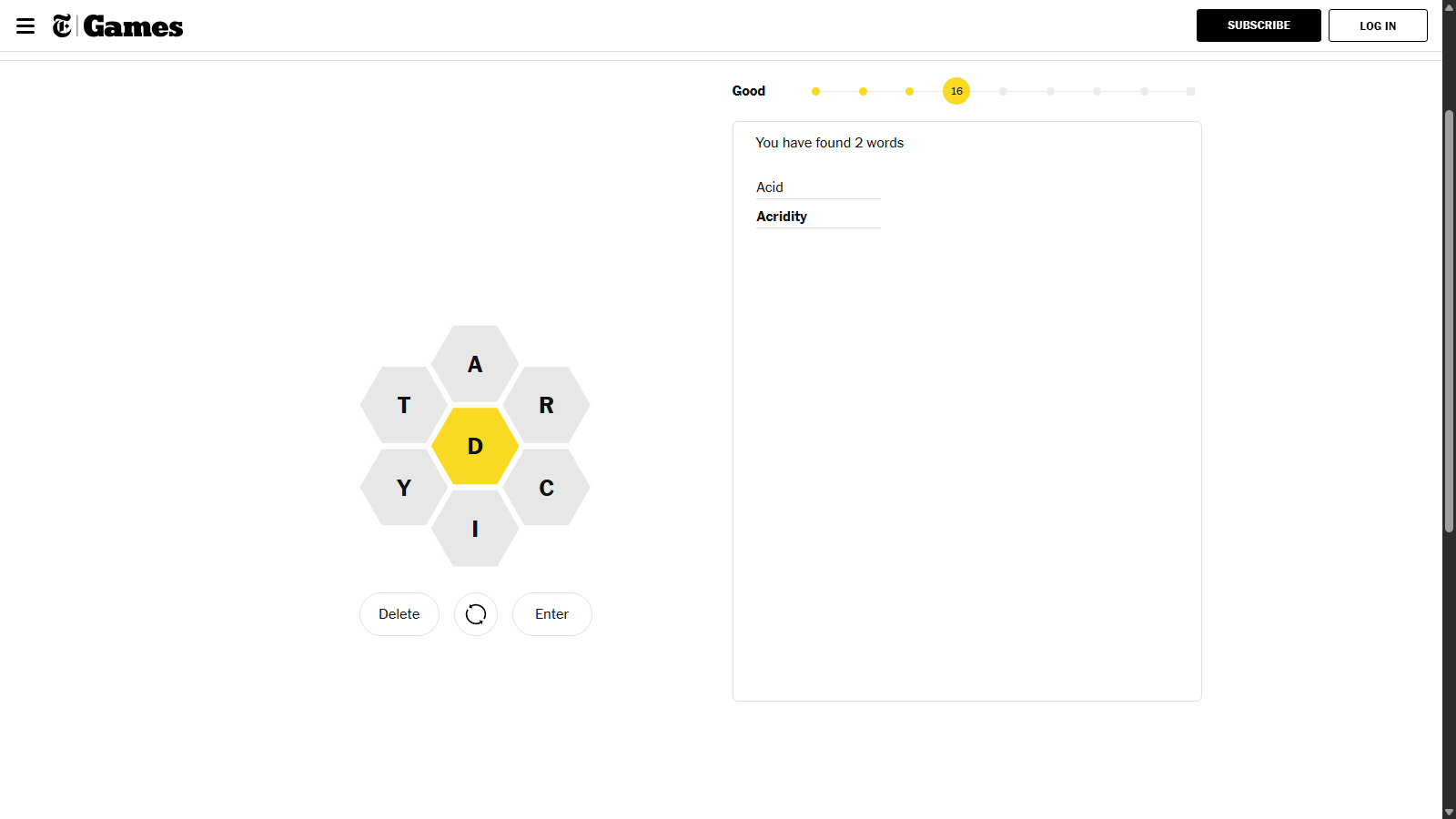Click the New York Times logo icon

pos(62,25)
